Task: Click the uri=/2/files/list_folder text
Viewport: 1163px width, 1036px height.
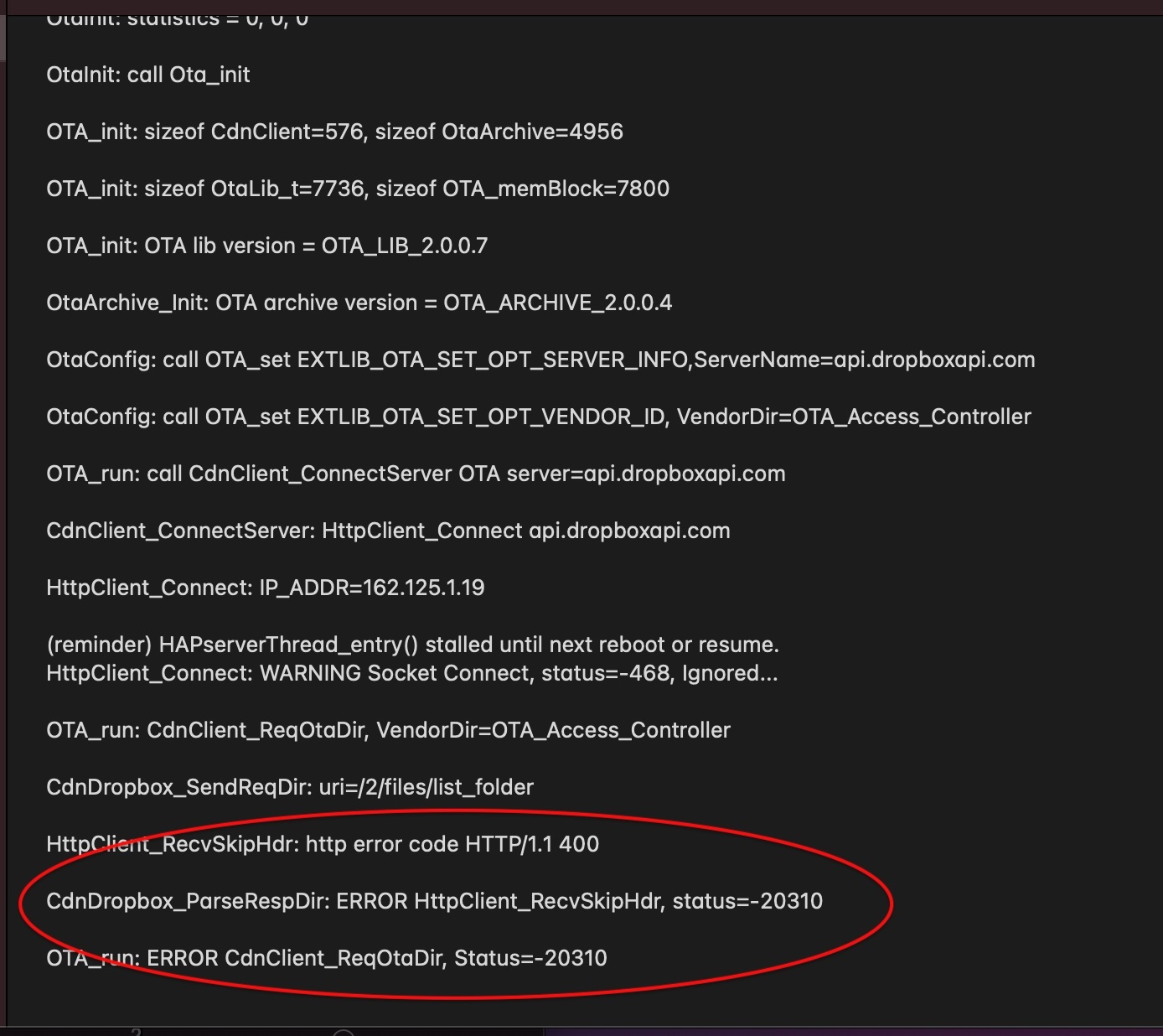Action: pyautogui.click(x=426, y=787)
